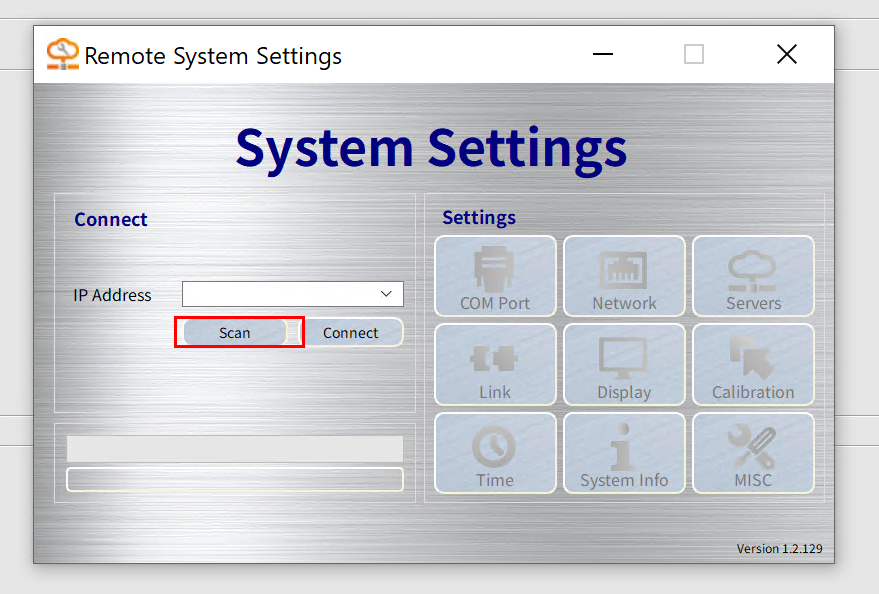Open the COM Port settings
The image size is (879, 594).
coord(495,277)
